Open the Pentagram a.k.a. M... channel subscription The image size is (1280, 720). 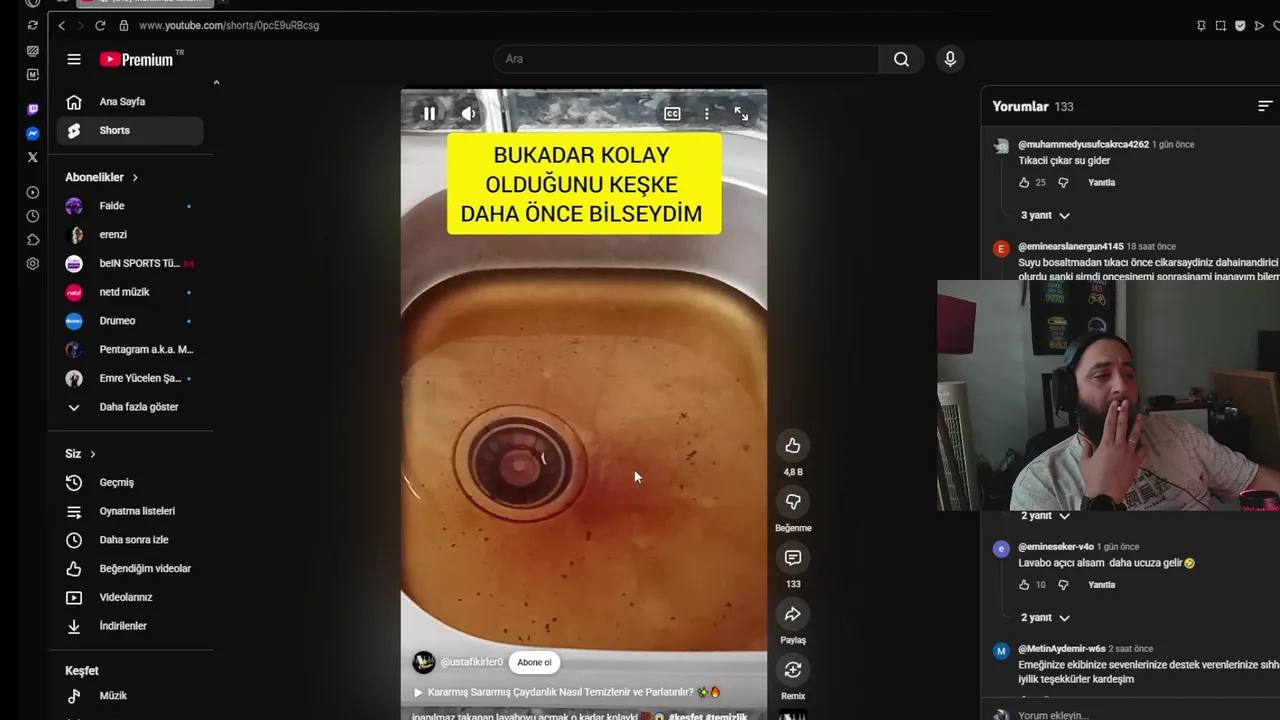tap(130, 350)
